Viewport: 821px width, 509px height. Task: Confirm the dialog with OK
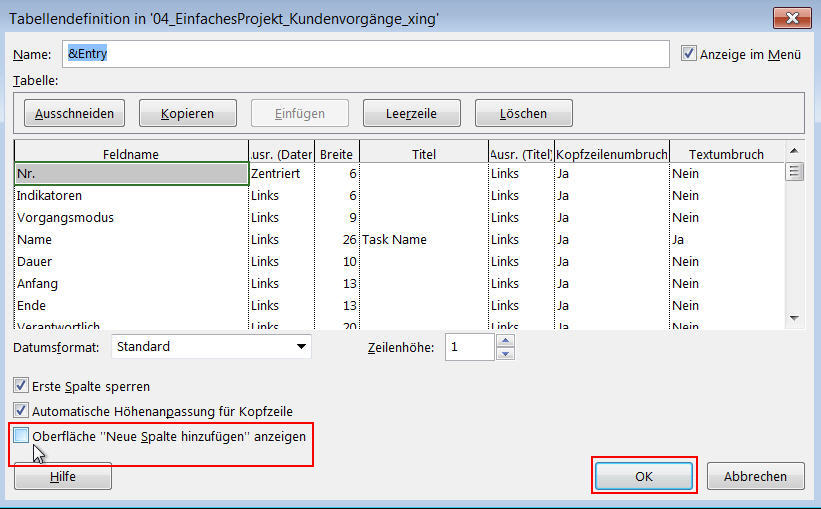tap(644, 477)
